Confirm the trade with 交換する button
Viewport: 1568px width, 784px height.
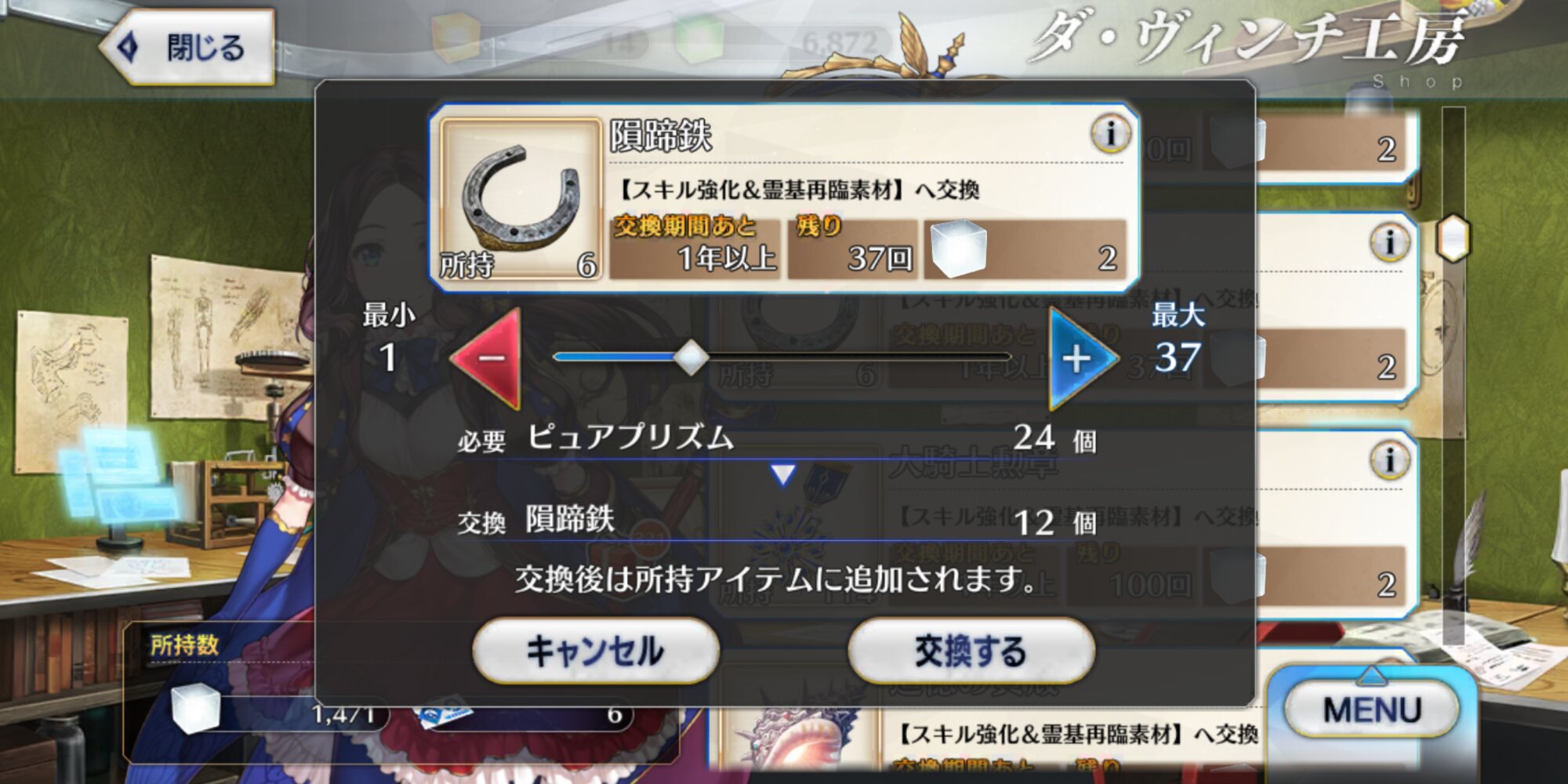coord(971,651)
